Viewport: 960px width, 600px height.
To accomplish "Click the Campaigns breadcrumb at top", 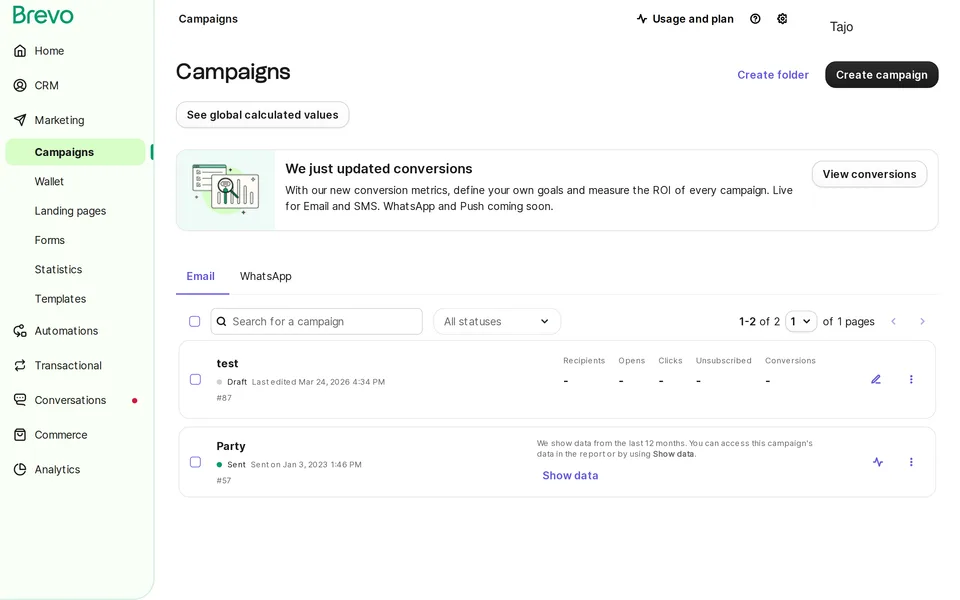I will (208, 19).
